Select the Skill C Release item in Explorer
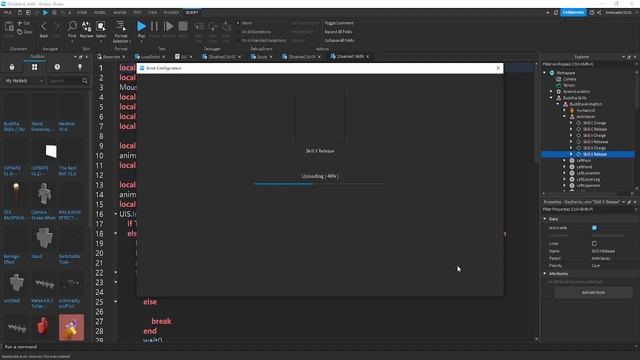Image resolution: width=640 pixels, height=360 pixels. pyautogui.click(x=595, y=129)
